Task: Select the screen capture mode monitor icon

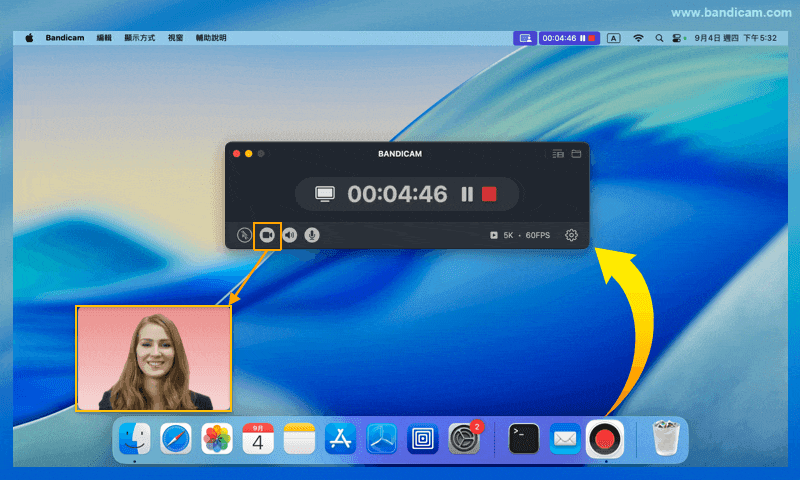Action: point(324,194)
